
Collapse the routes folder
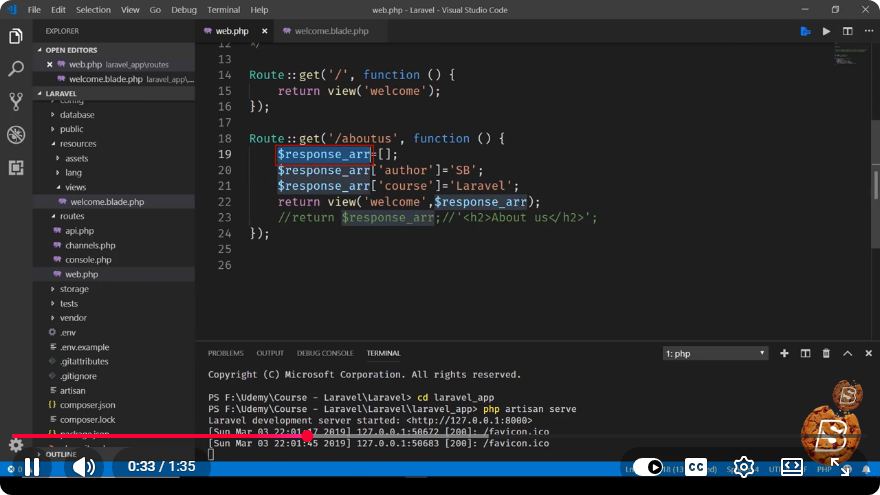coord(72,216)
